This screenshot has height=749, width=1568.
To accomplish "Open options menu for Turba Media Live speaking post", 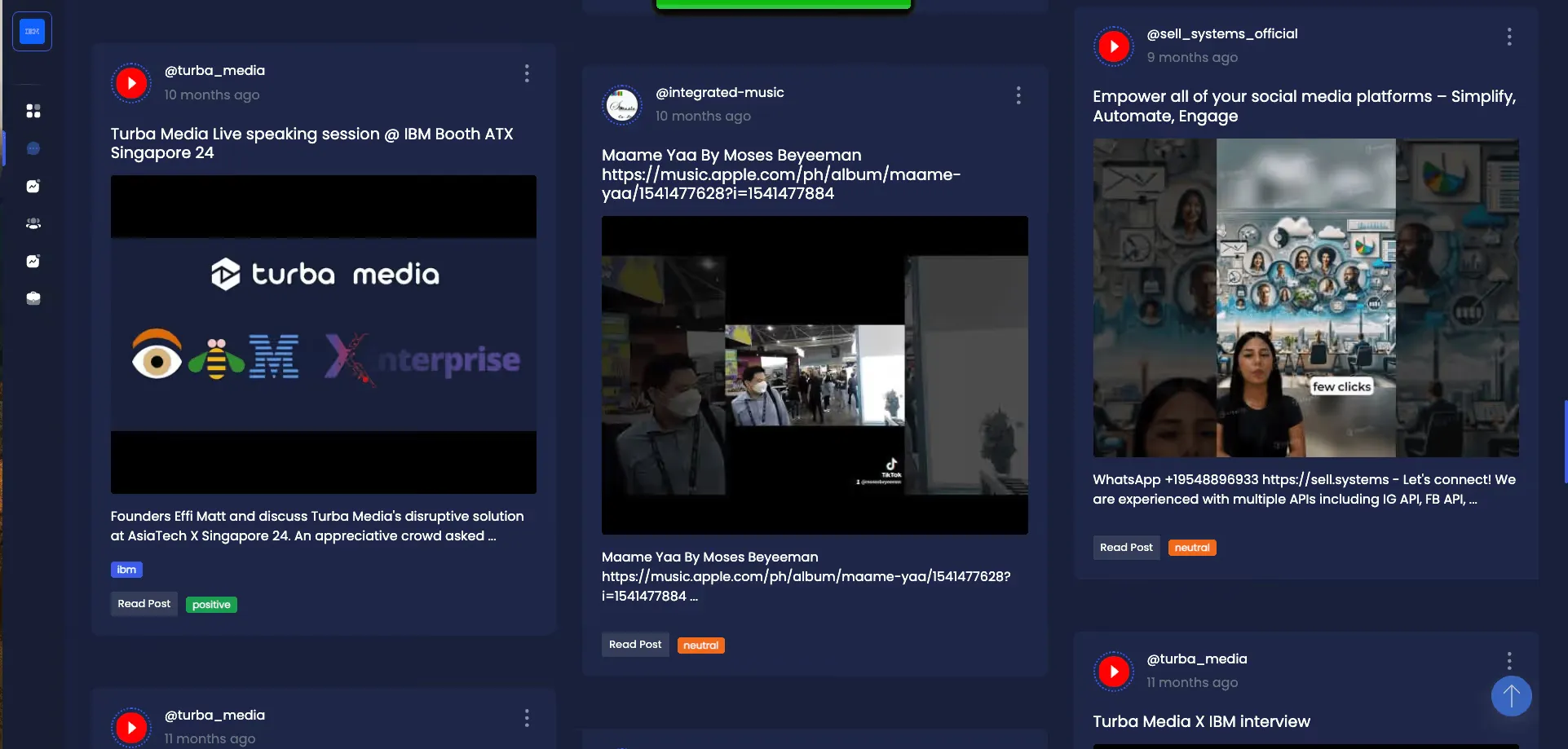I will 527,73.
